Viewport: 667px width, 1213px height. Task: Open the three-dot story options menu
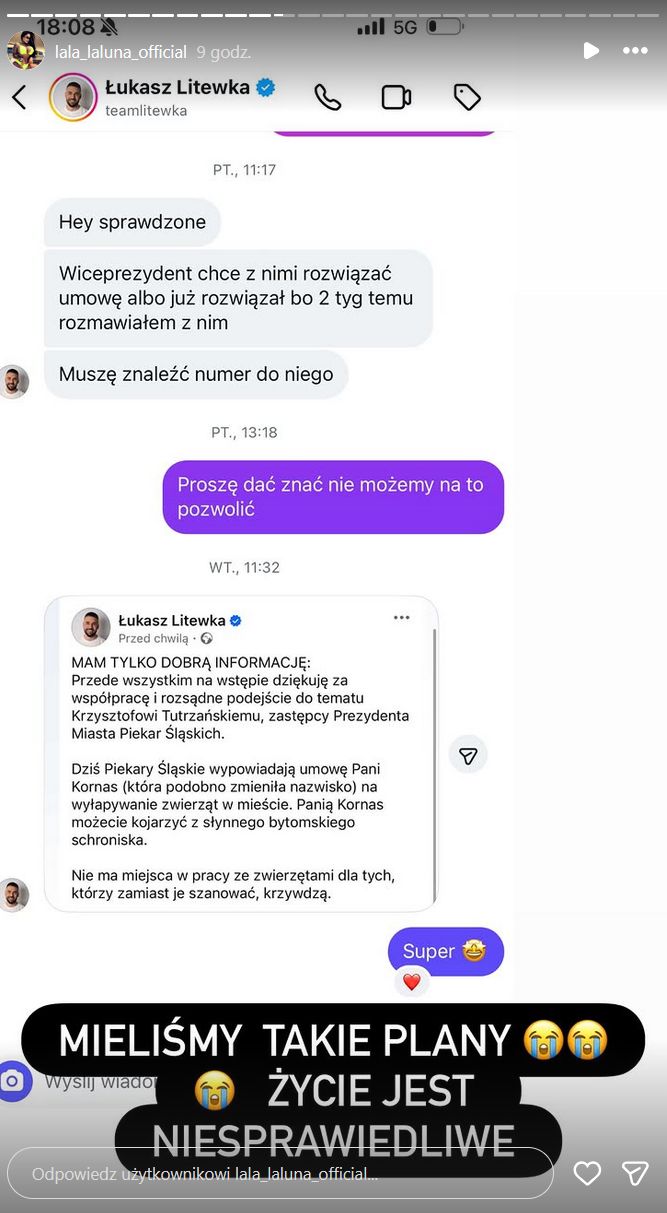634,50
